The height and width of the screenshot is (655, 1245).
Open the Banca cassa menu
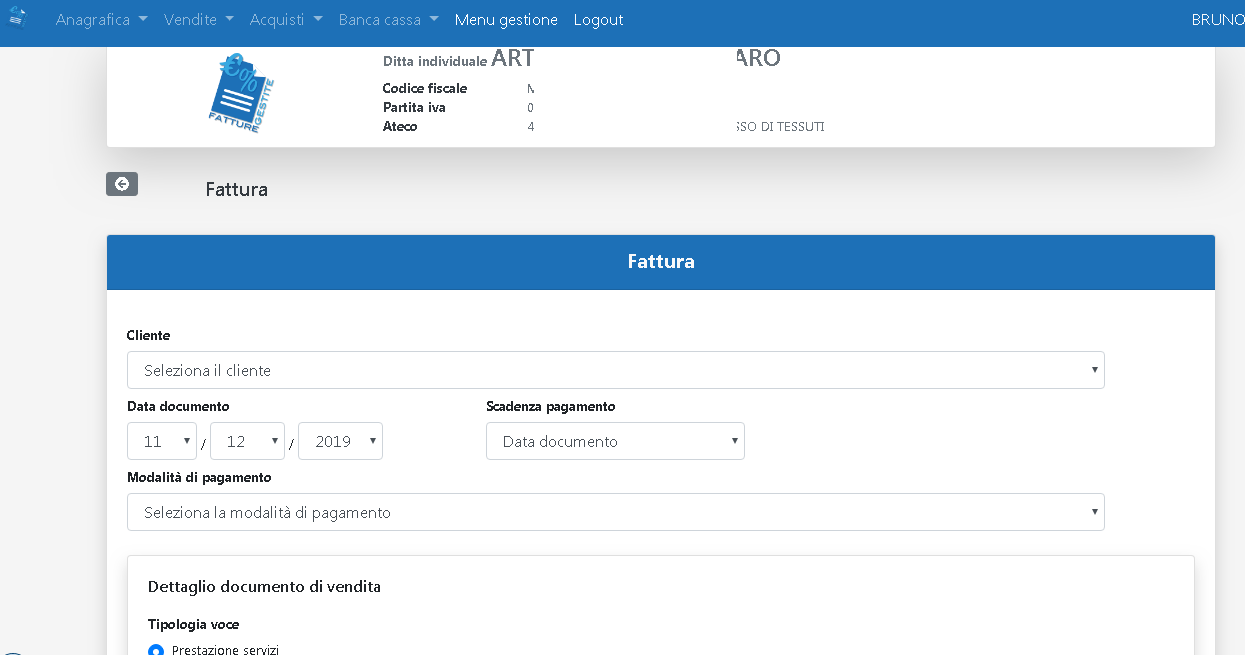[389, 20]
